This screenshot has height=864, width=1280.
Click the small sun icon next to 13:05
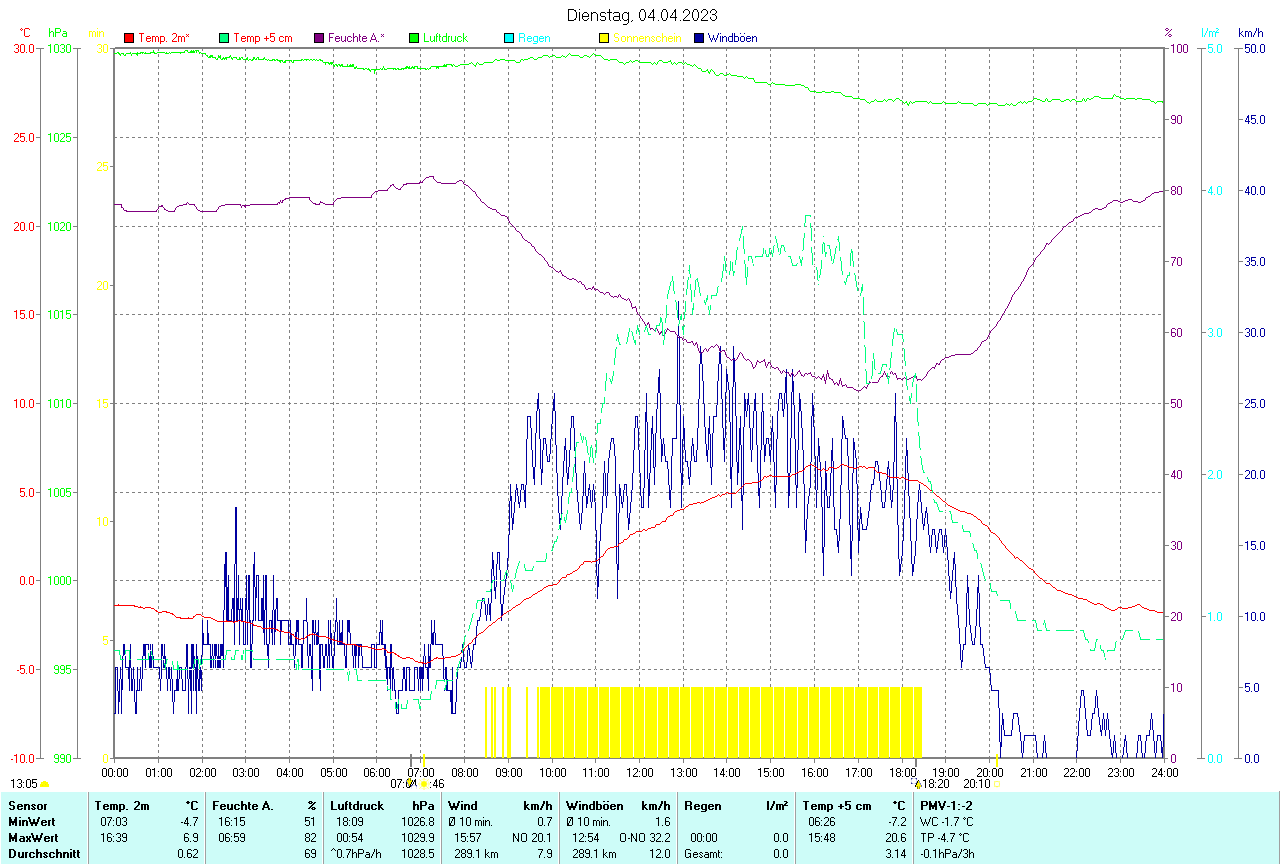coord(44,785)
